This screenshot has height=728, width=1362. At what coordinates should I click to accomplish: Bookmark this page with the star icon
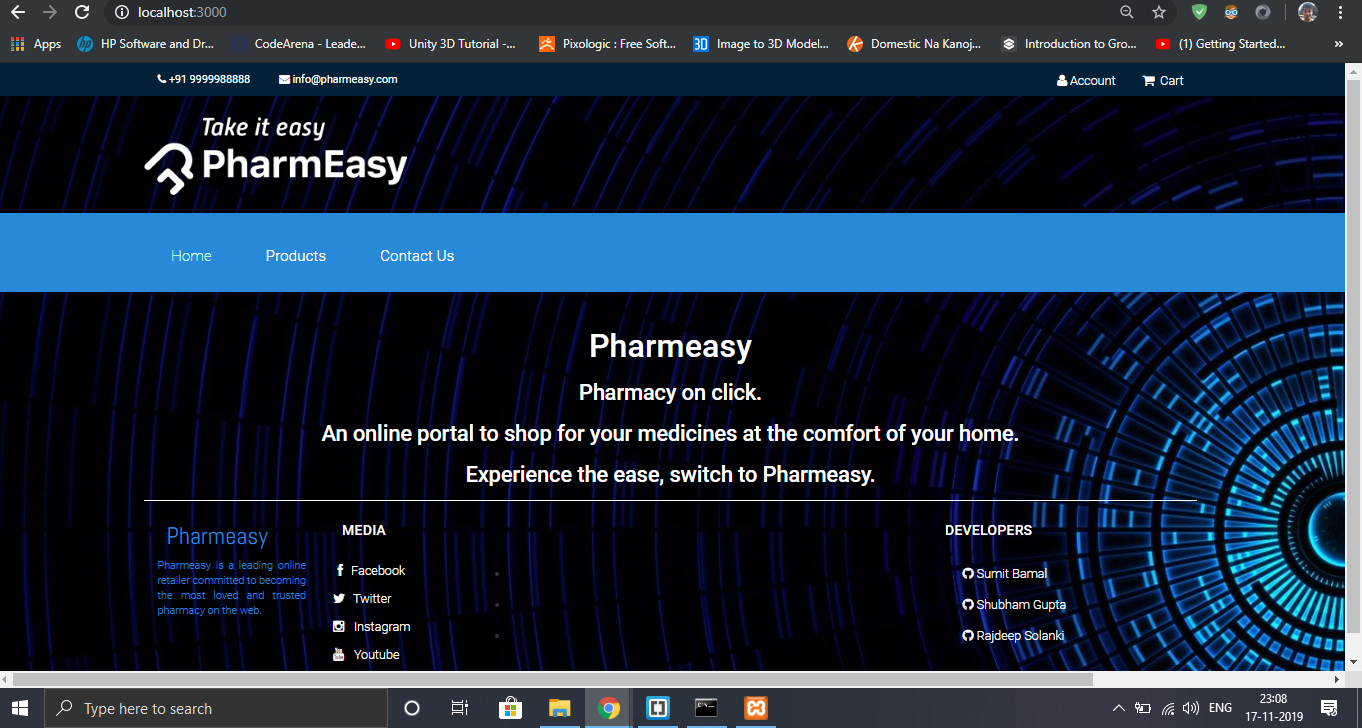(1159, 12)
